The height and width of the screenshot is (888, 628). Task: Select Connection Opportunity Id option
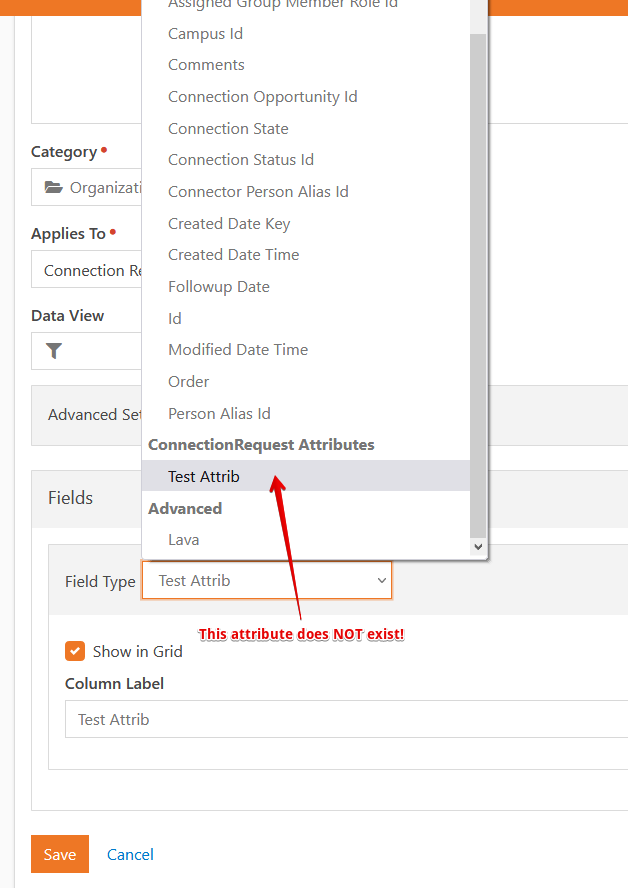click(306, 97)
